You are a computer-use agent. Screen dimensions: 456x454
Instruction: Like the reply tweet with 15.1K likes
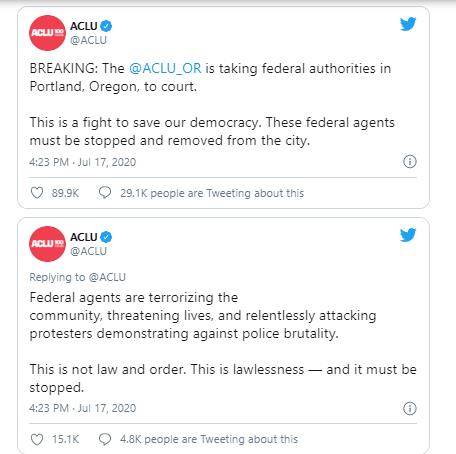coord(37,439)
